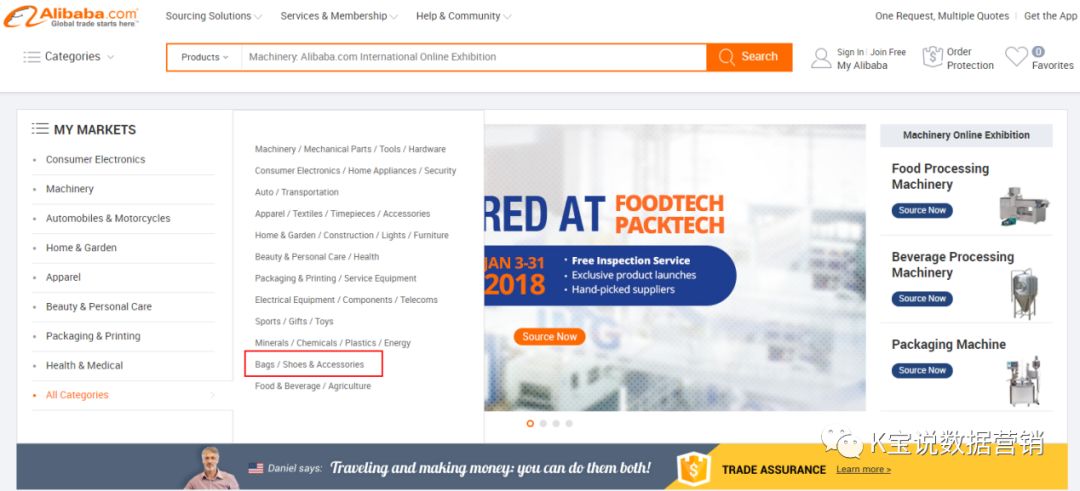
Task: Select the first orange carousel dot
Action: click(x=530, y=423)
